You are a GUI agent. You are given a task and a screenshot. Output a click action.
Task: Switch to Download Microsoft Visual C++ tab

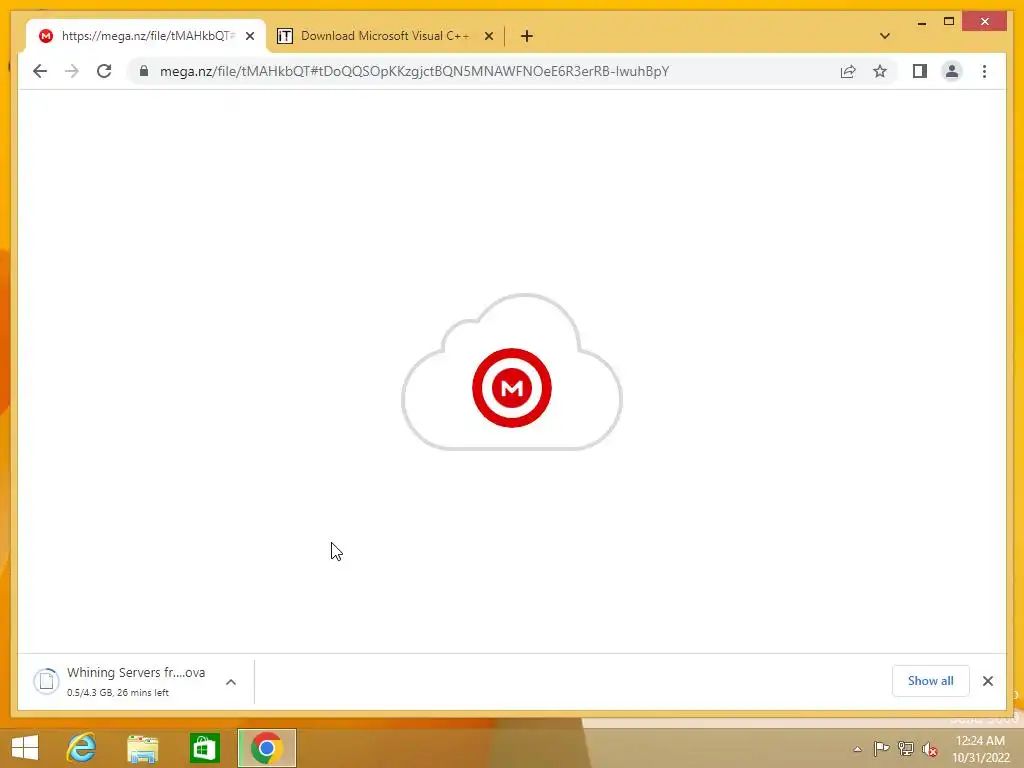[x=385, y=36]
